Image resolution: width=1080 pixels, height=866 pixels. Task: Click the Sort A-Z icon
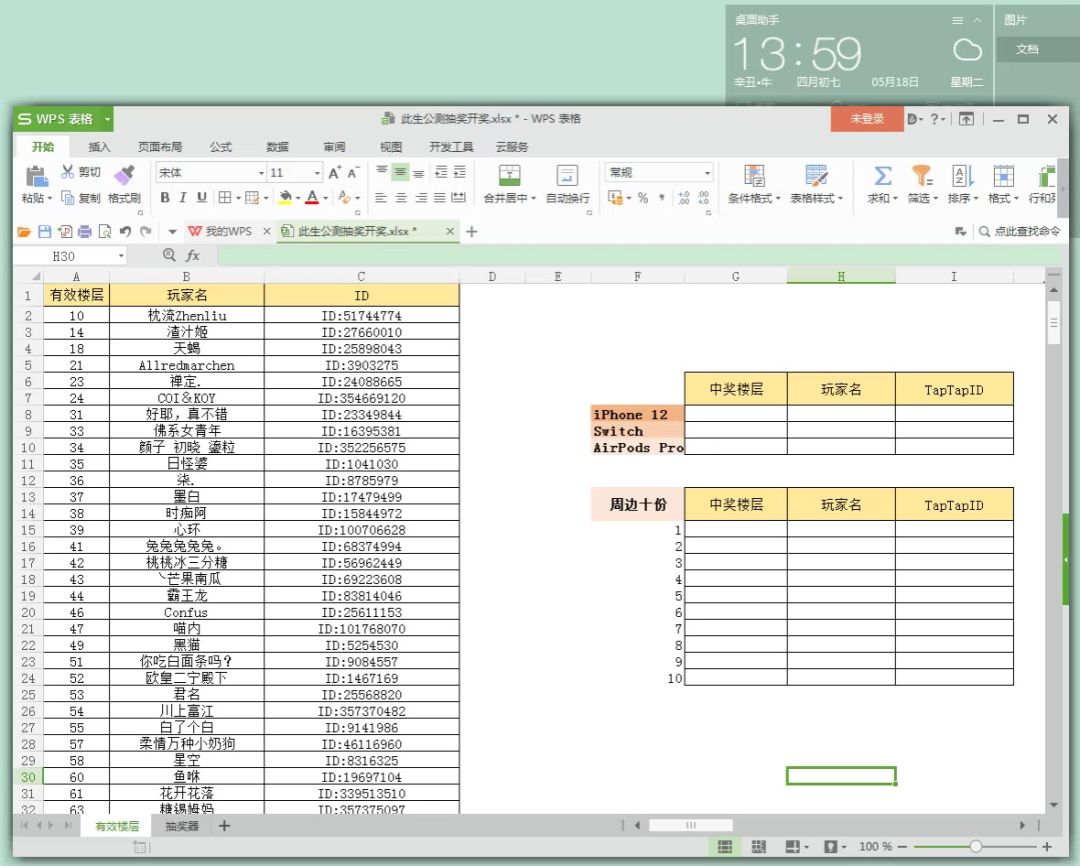[962, 175]
